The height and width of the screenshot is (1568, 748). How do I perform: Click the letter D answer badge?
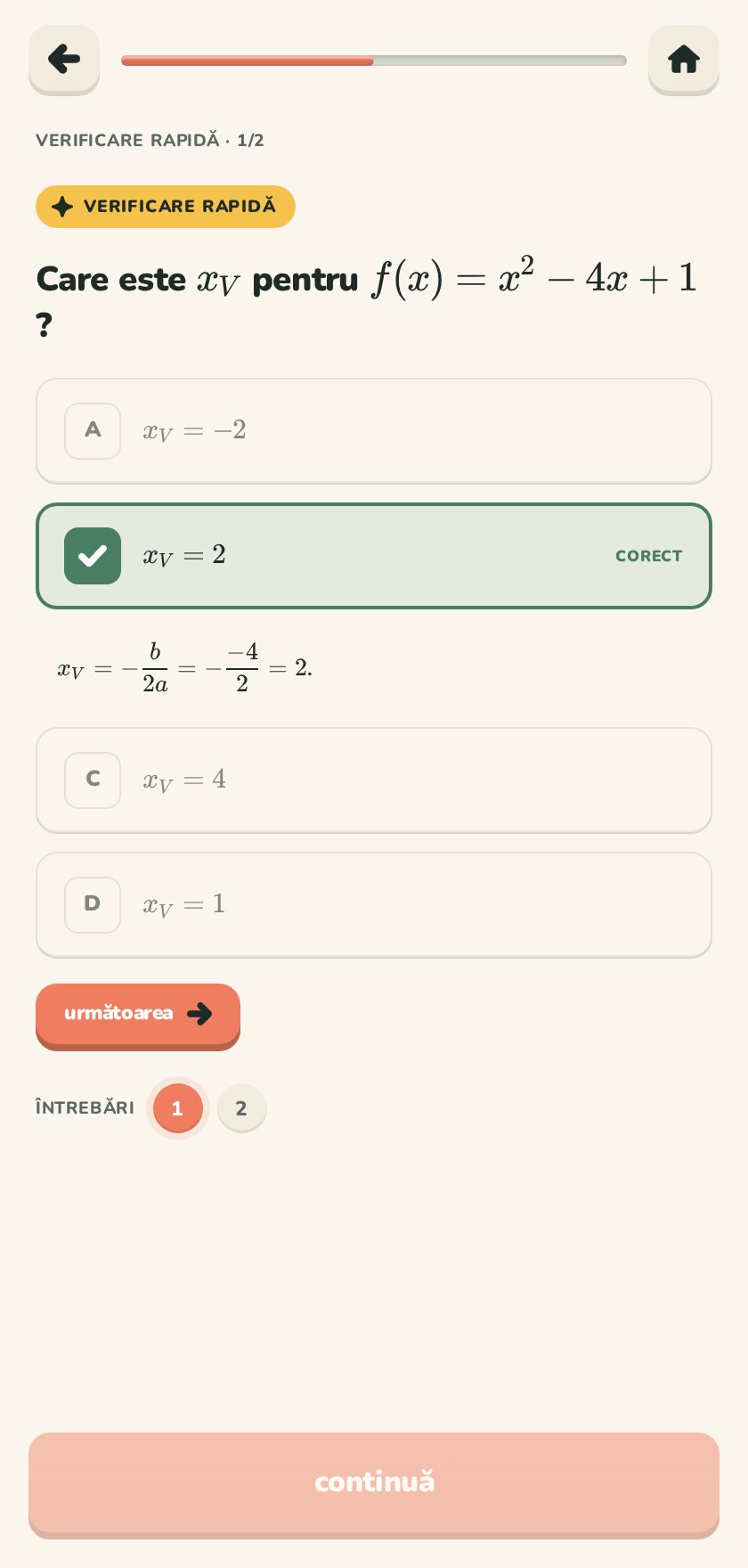tap(93, 905)
